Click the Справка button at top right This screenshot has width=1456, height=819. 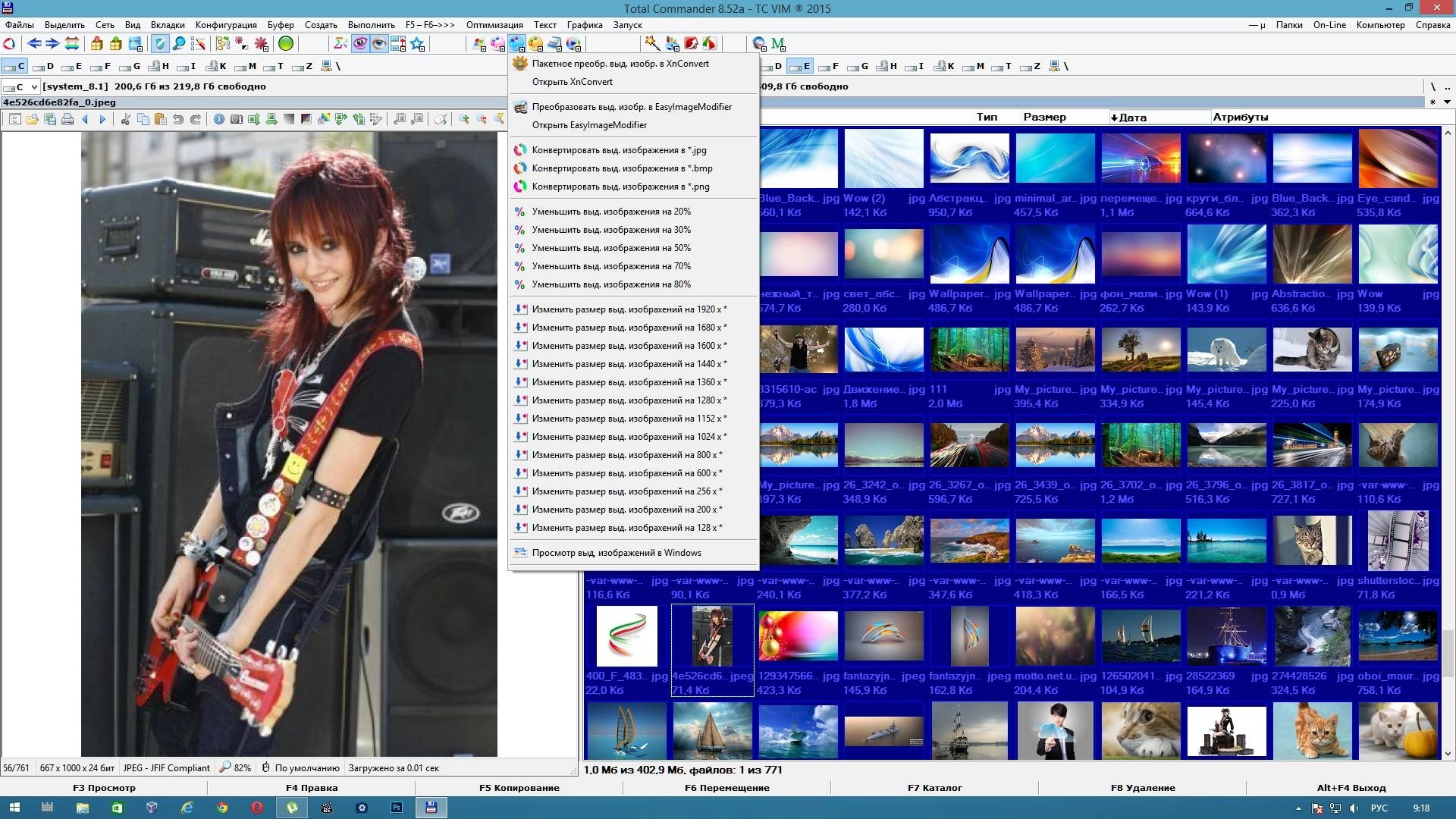click(1432, 25)
